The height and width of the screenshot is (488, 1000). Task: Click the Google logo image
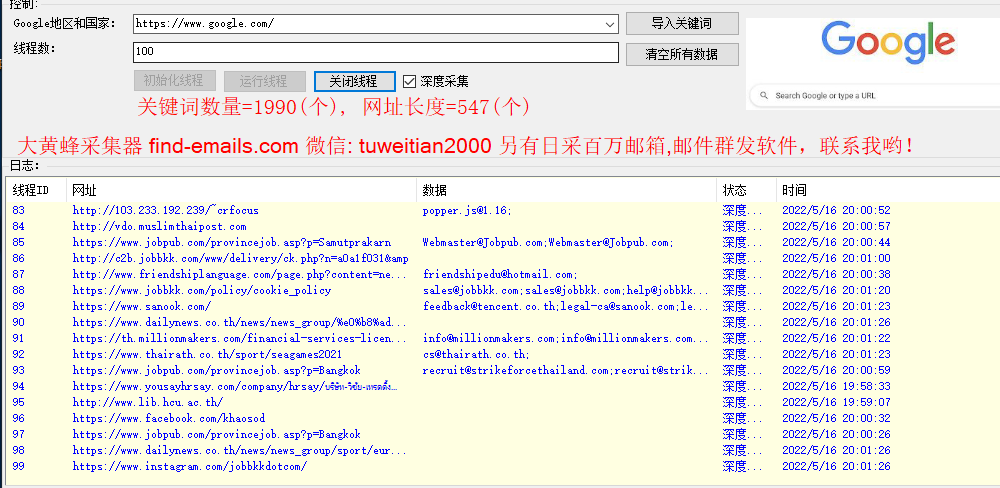pos(888,41)
